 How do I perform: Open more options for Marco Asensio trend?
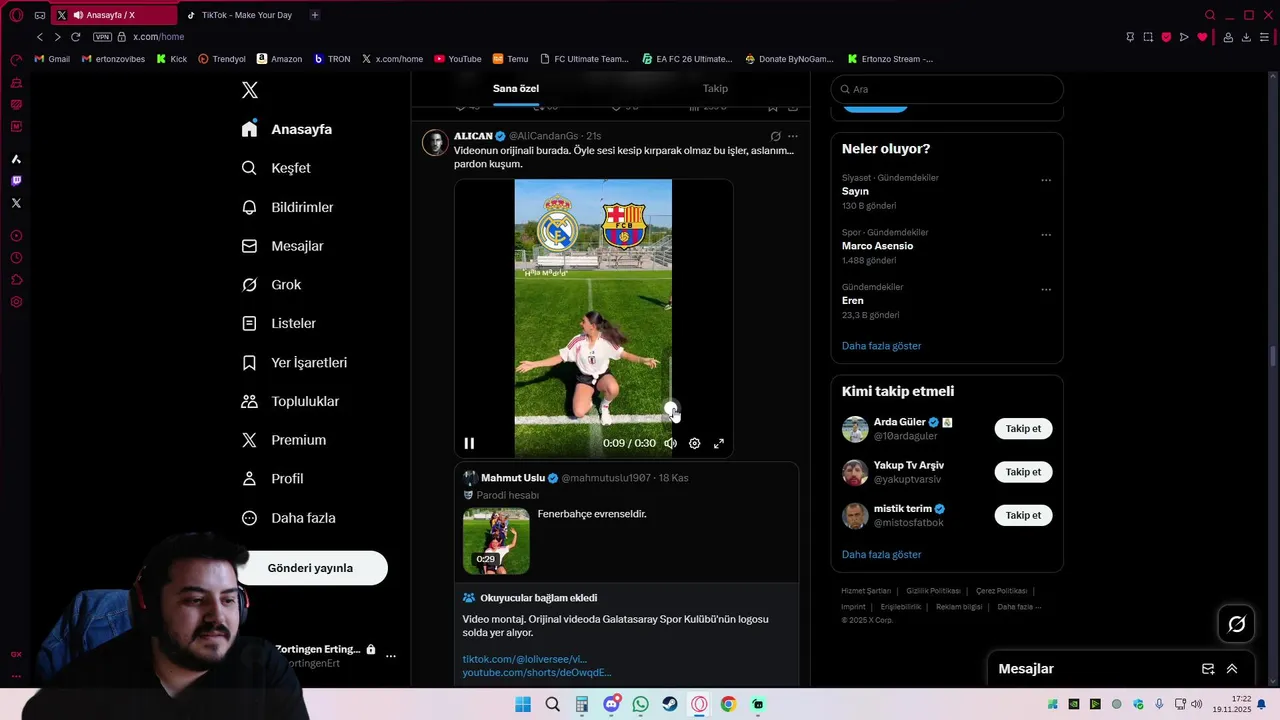click(1046, 235)
